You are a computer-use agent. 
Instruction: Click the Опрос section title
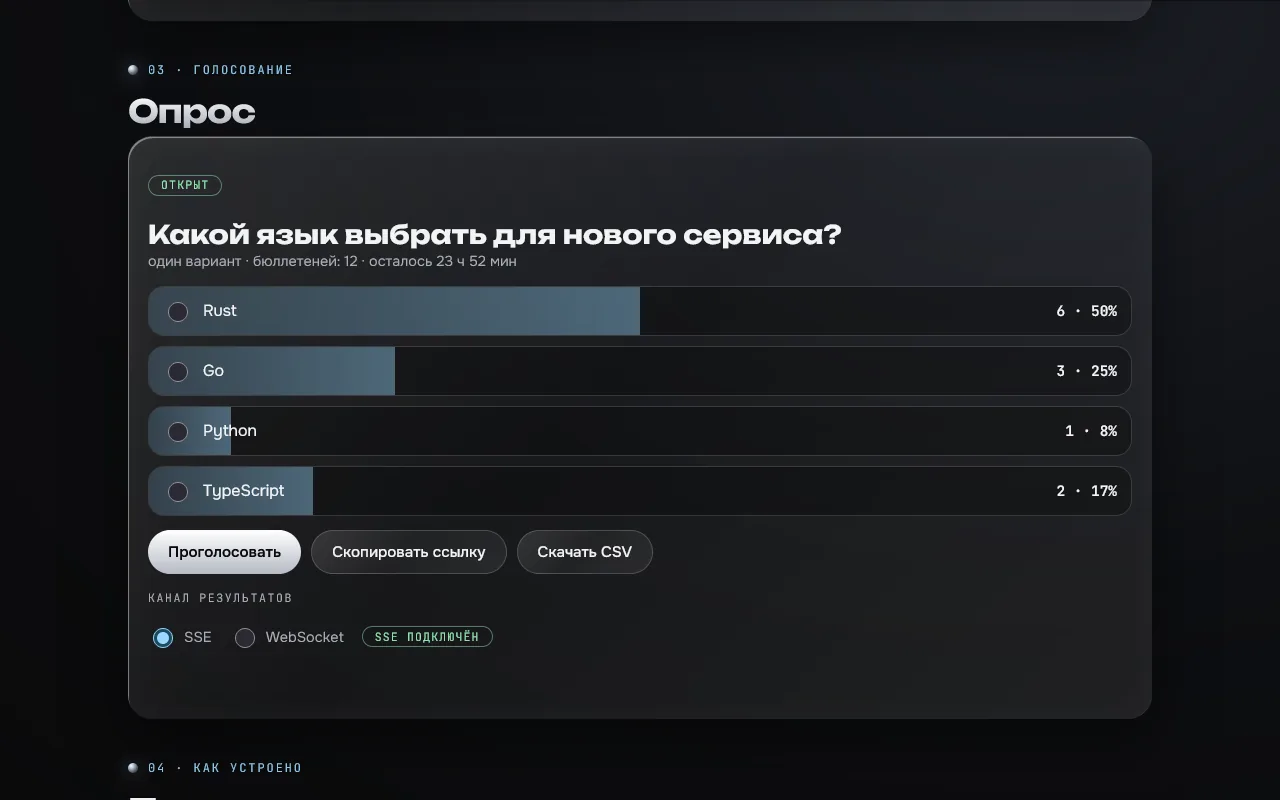pos(192,111)
